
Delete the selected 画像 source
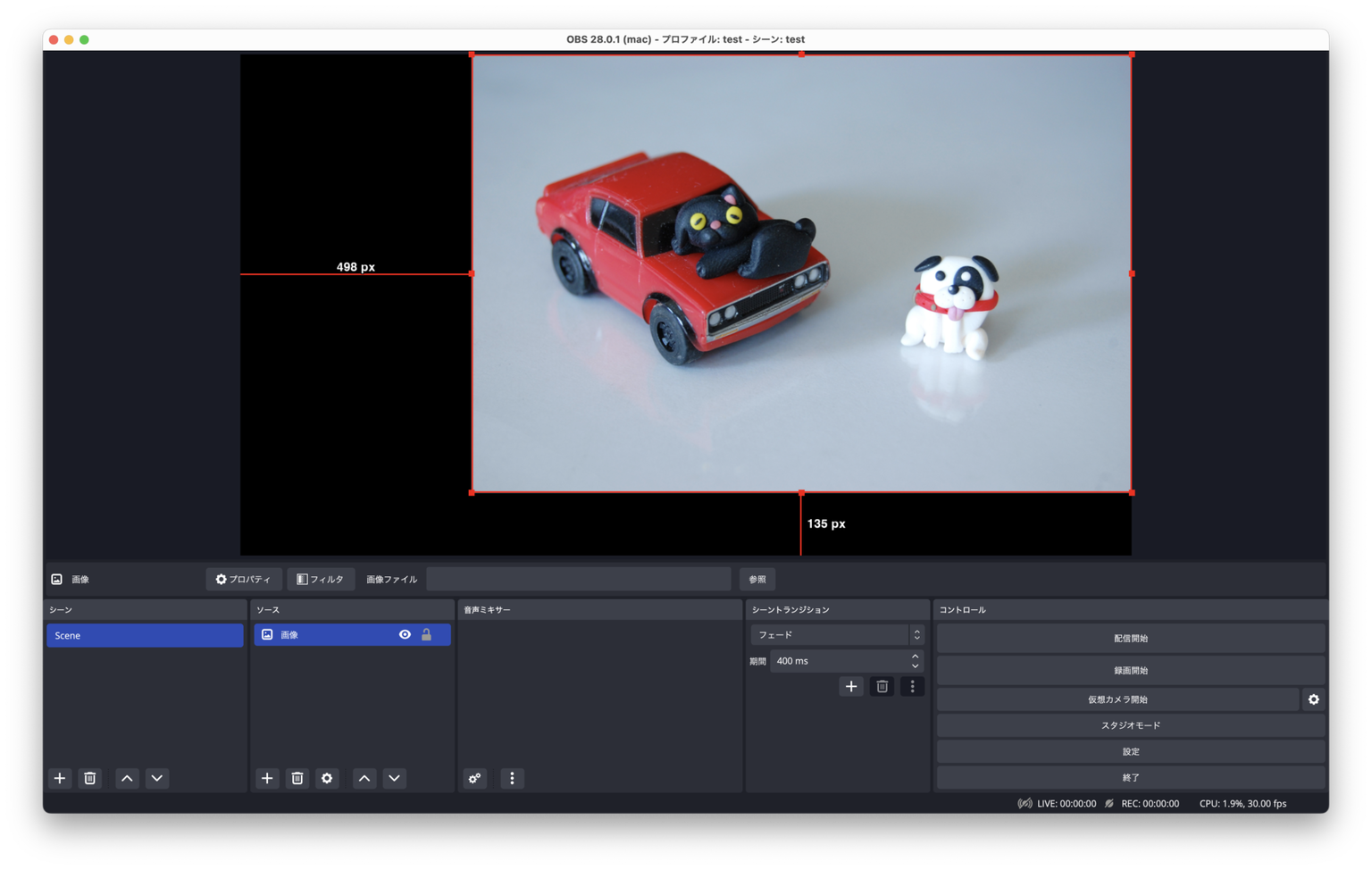[297, 778]
